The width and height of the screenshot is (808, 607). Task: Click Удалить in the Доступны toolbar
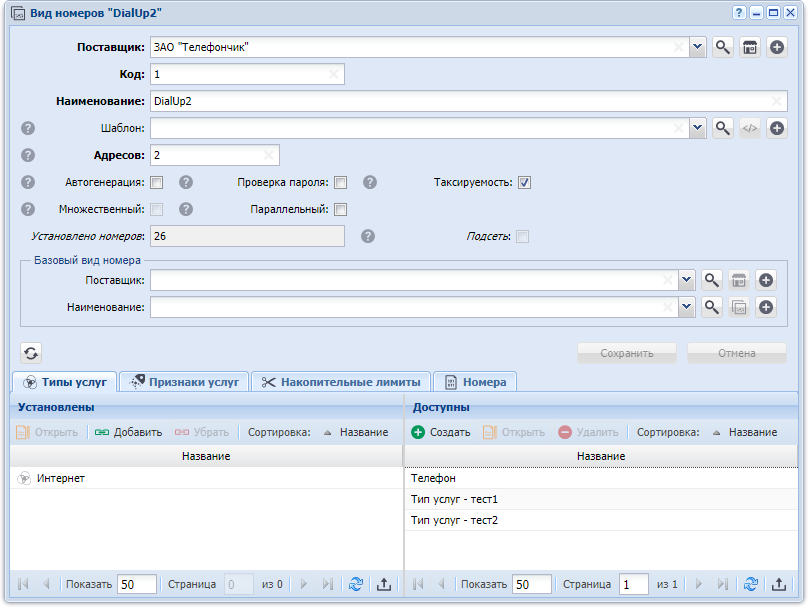[588, 432]
